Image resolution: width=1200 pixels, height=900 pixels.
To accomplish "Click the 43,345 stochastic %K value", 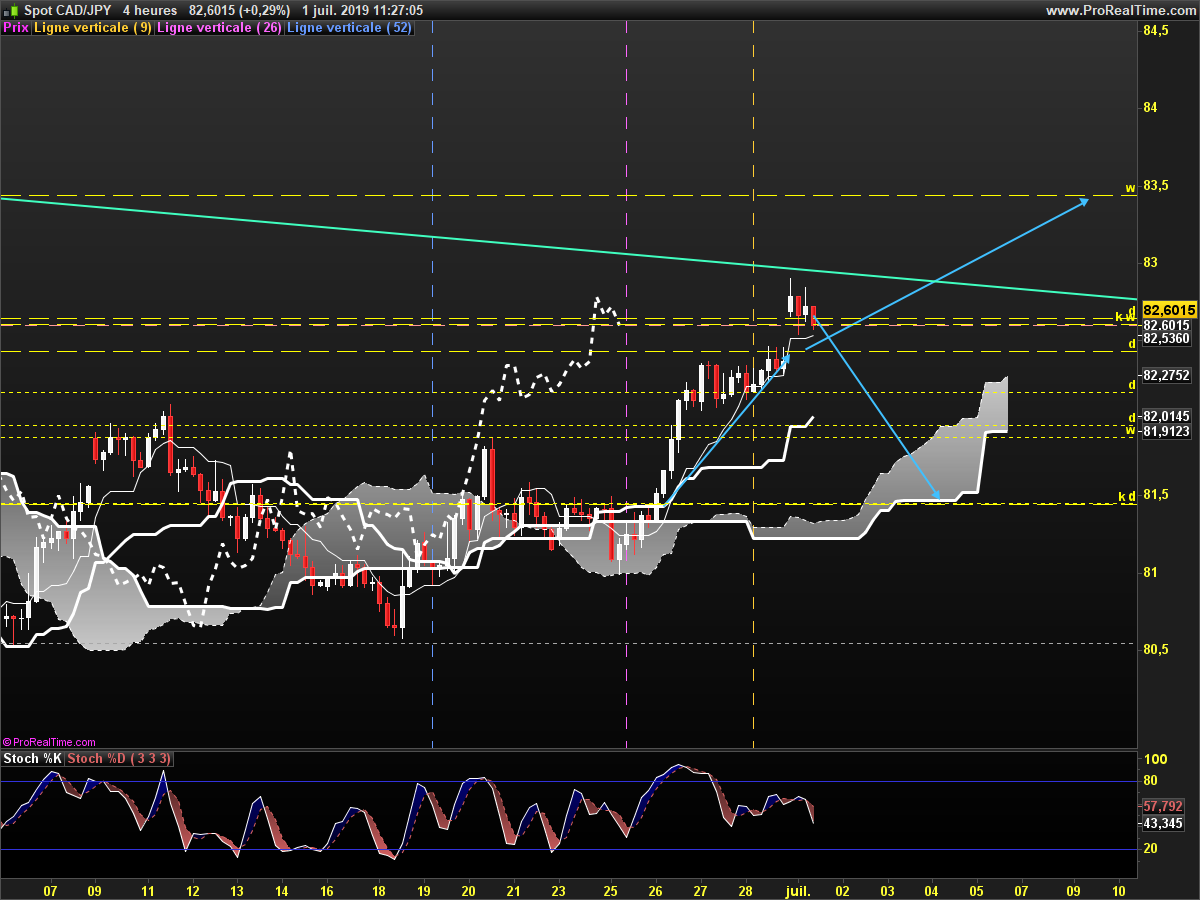I will tap(1162, 823).
